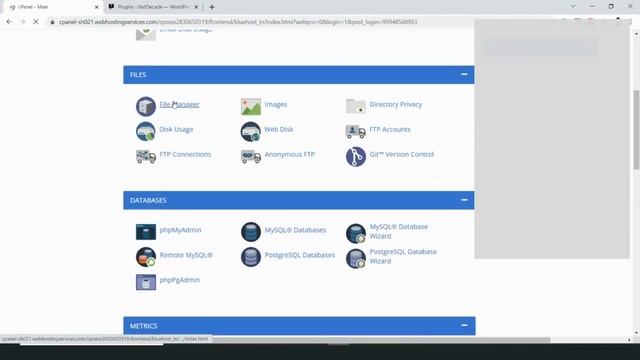Open the PostgreSQL Database Wizard link
Image resolution: width=640 pixels, height=360 pixels.
click(403, 256)
